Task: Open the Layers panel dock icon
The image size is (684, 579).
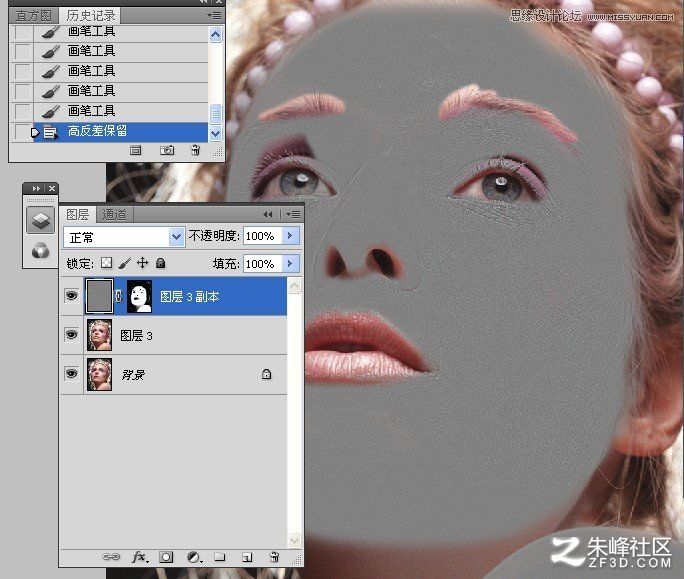Action: pyautogui.click(x=41, y=220)
